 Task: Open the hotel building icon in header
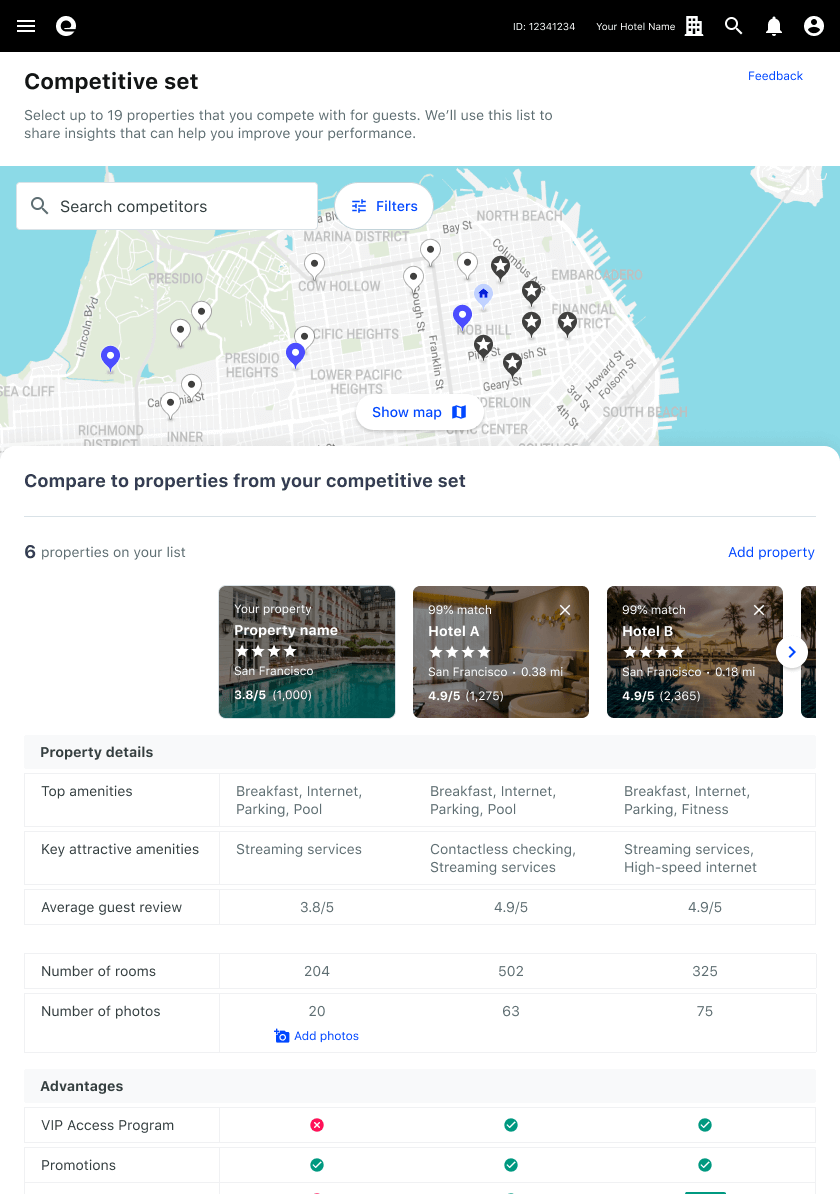point(694,26)
